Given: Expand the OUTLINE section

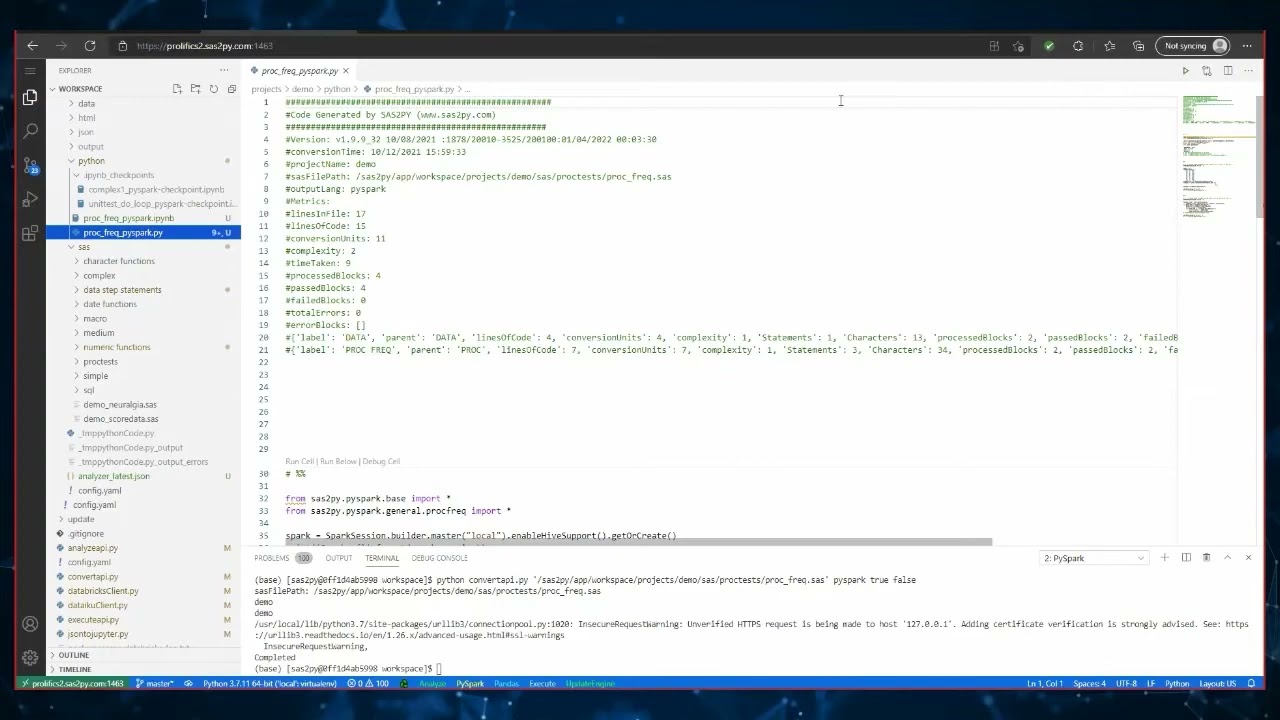Looking at the screenshot, I should tap(74, 655).
